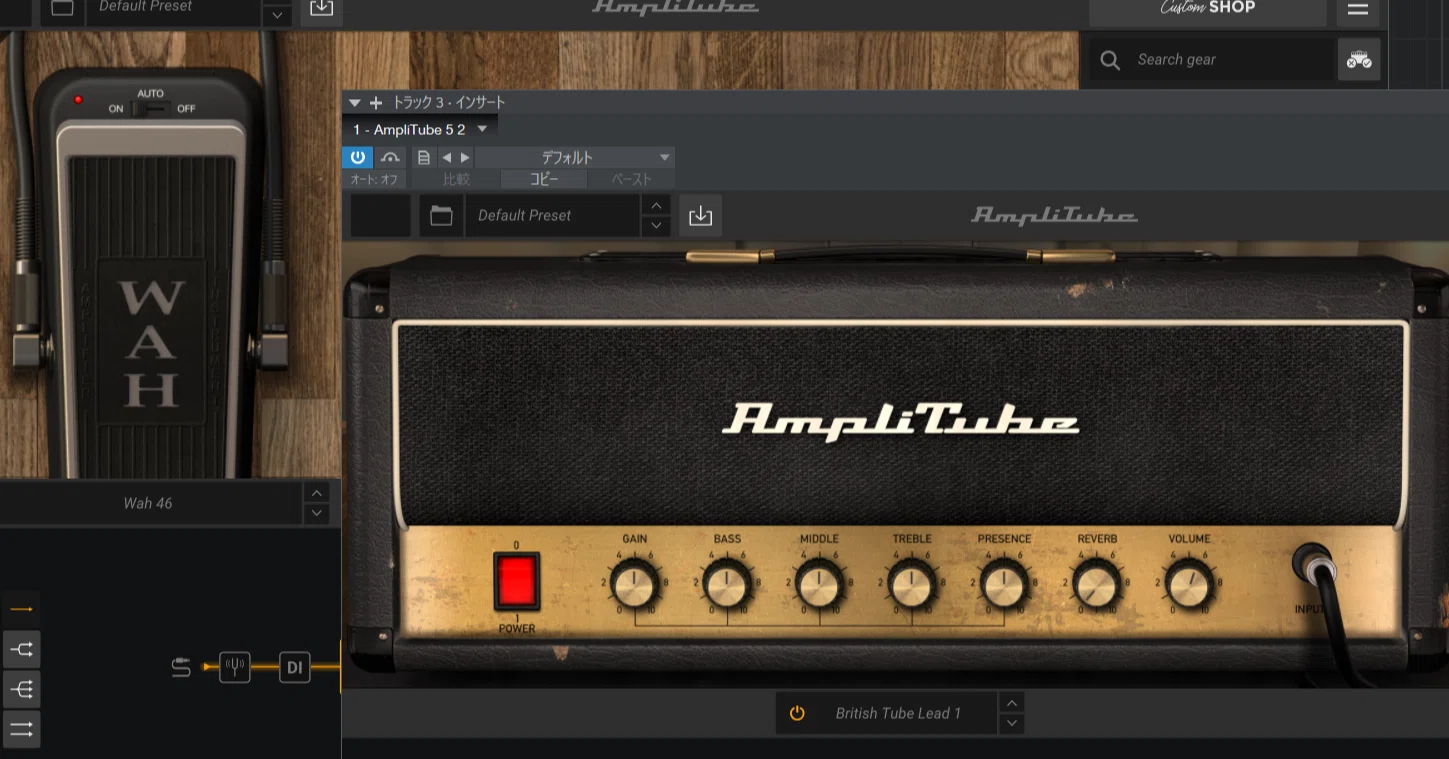Toggle the blue plugin bypass power button
Screen dimensions: 1449x759
[x=358, y=158]
